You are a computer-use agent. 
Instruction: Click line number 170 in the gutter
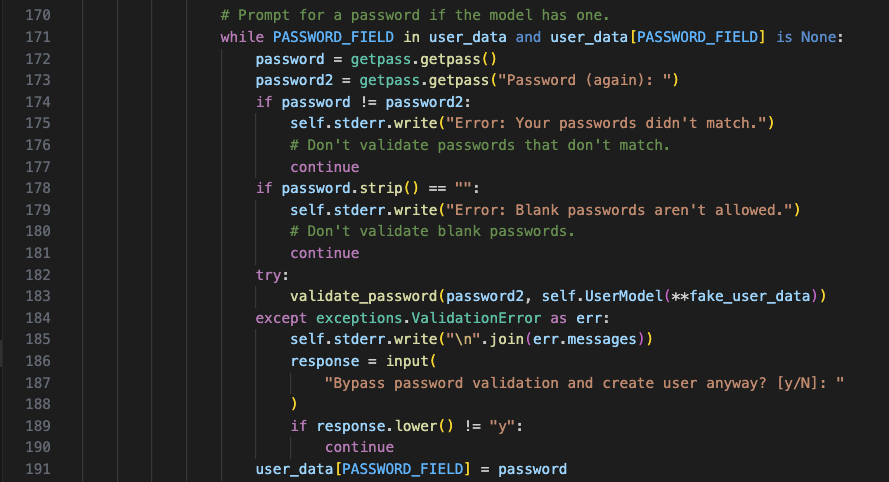click(37, 15)
